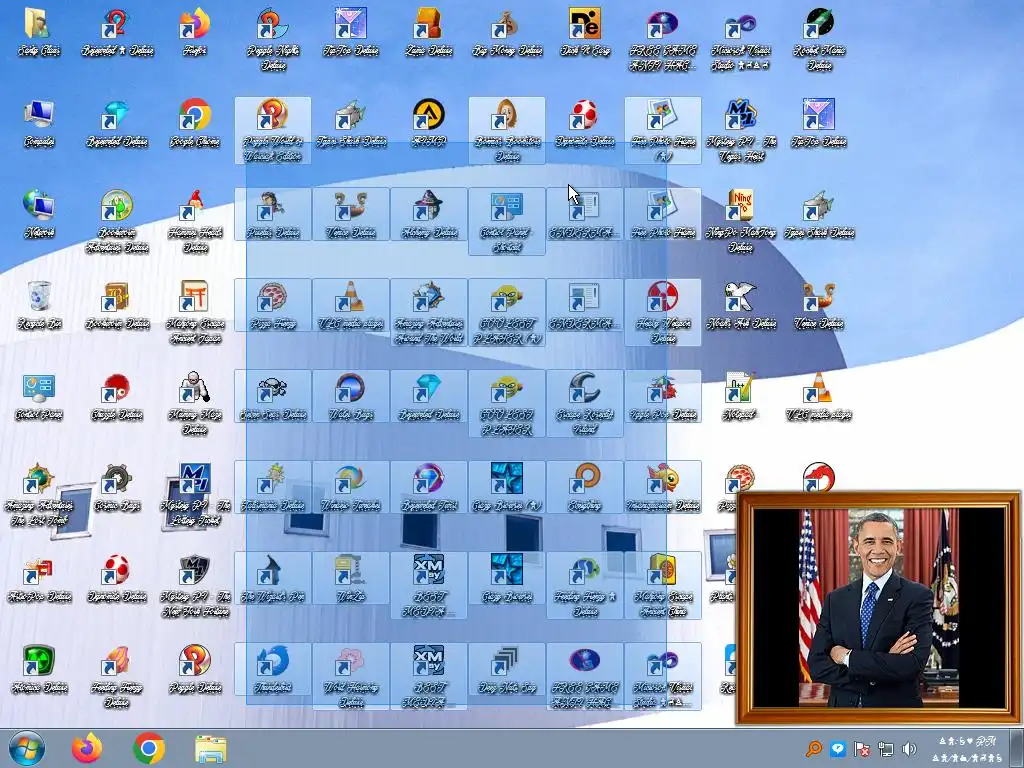Select the Bejeweled Twist shortcut
Image resolution: width=1024 pixels, height=768 pixels.
click(429, 487)
